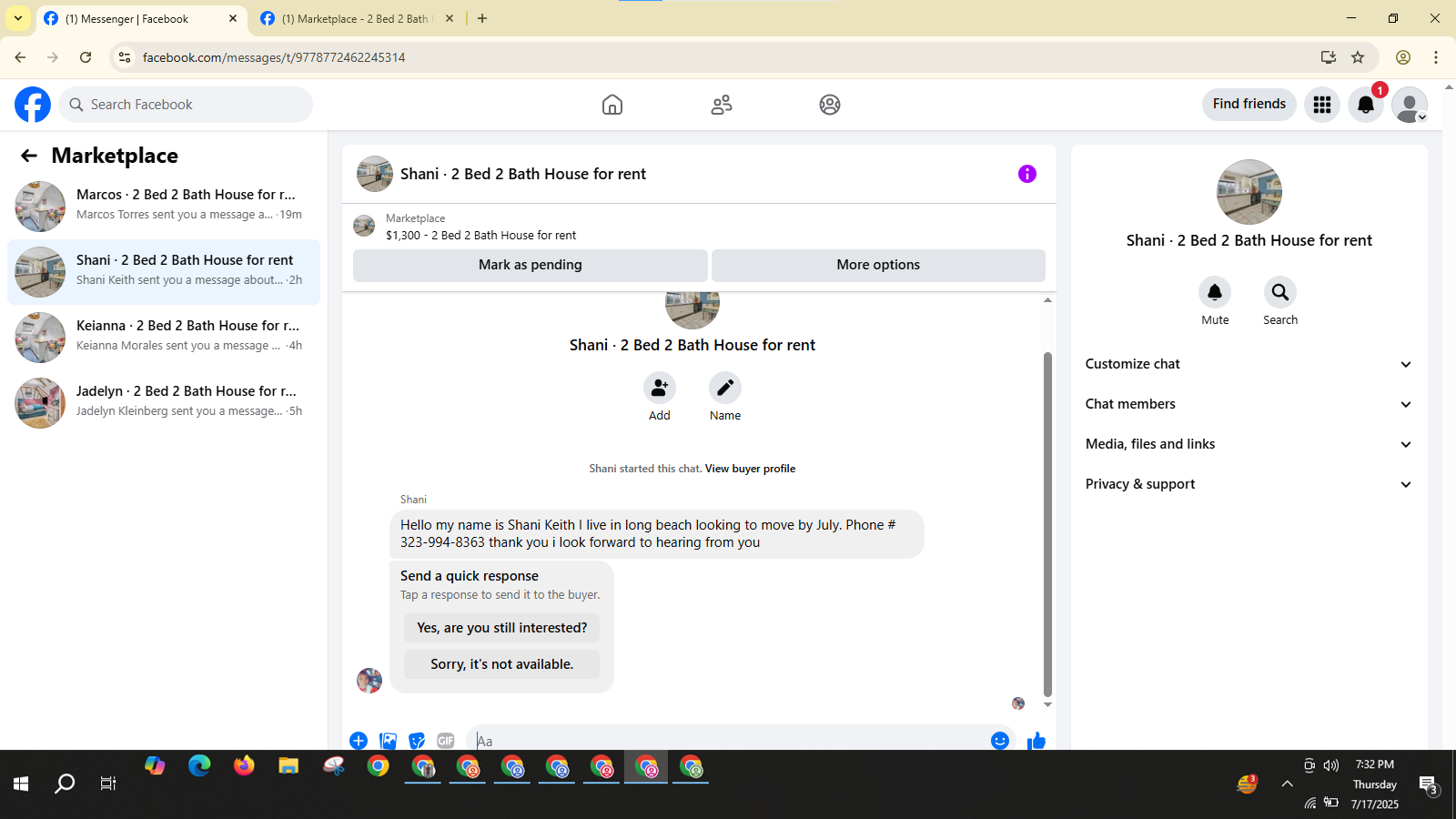This screenshot has width=1456, height=819.
Task: Focus the message input box
Action: pyautogui.click(x=728, y=741)
